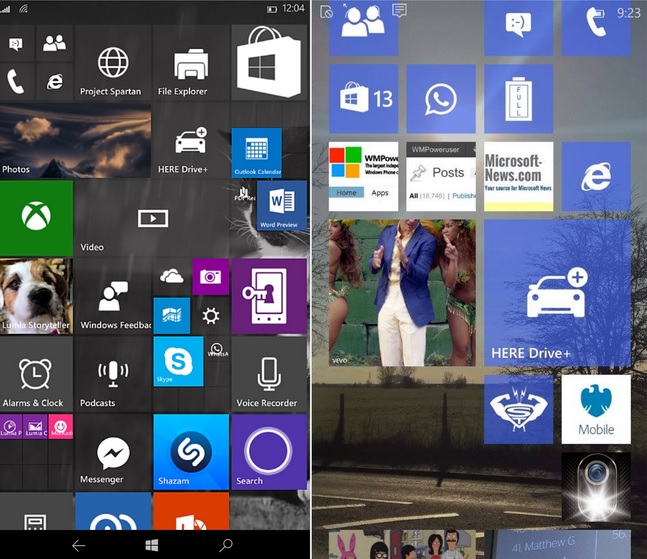Open the Shazam app tile
Viewport: 647px width, 559px height.
coord(191,452)
